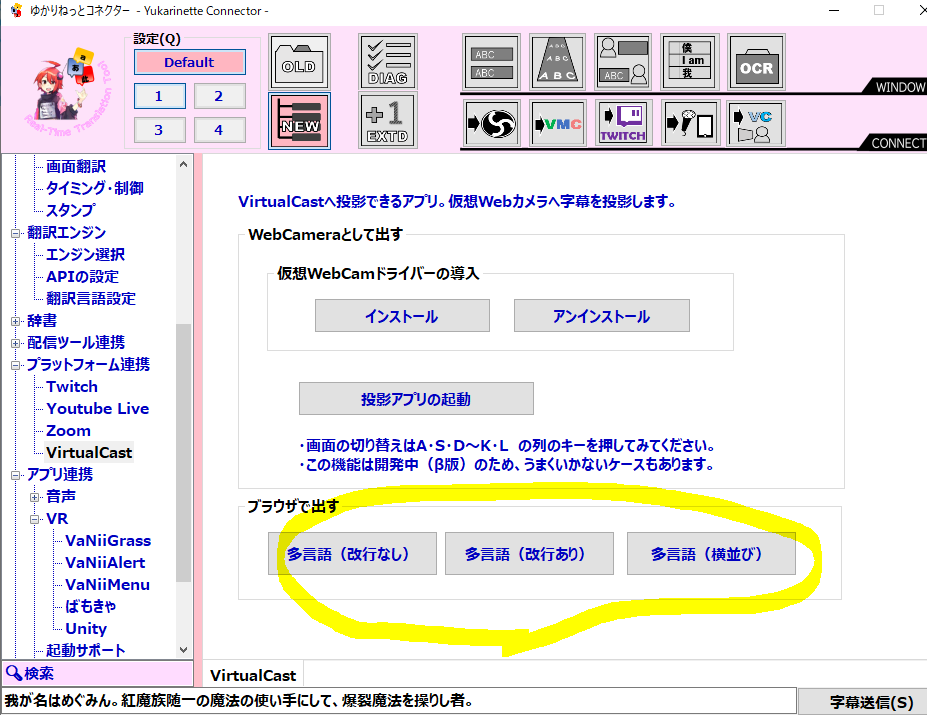Click the subtitle text input field
This screenshot has height=715, width=927.
(400, 701)
